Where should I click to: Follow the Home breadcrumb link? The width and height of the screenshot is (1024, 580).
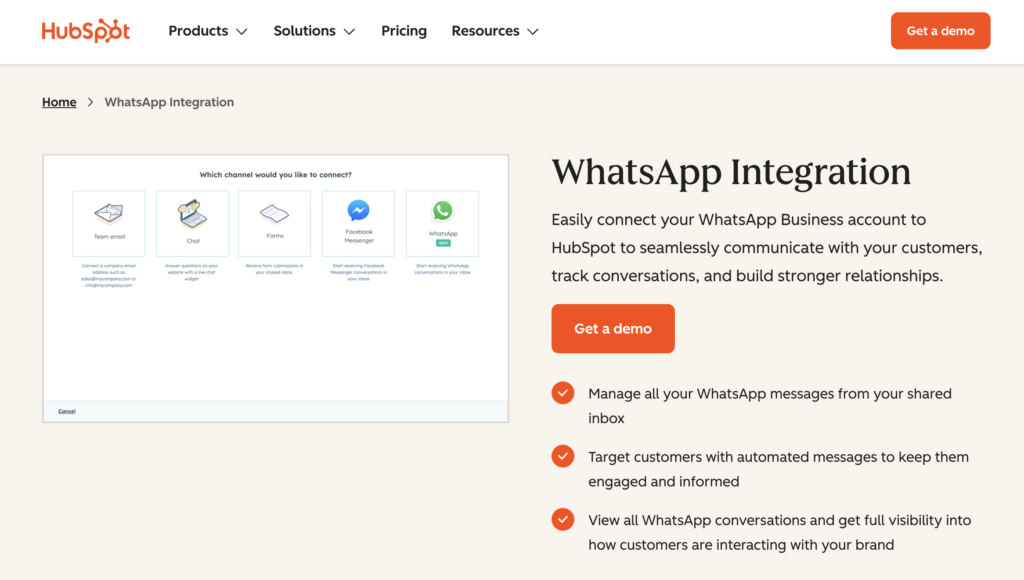pos(59,102)
